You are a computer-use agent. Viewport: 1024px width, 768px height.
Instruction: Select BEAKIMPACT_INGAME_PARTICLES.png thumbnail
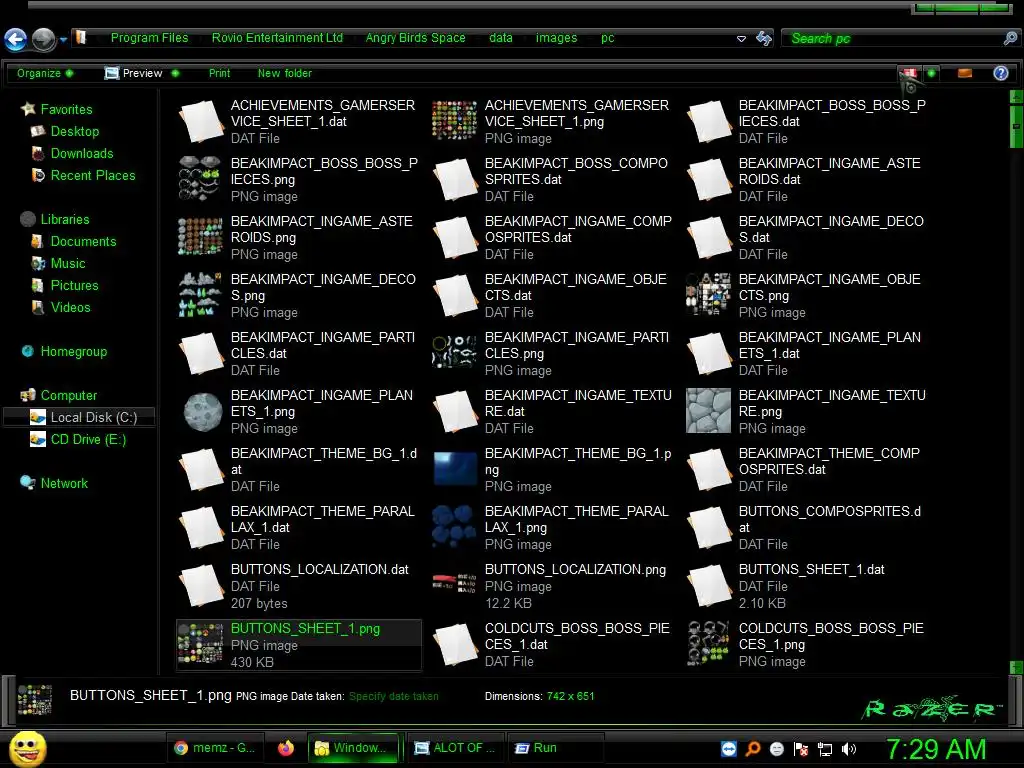click(455, 353)
